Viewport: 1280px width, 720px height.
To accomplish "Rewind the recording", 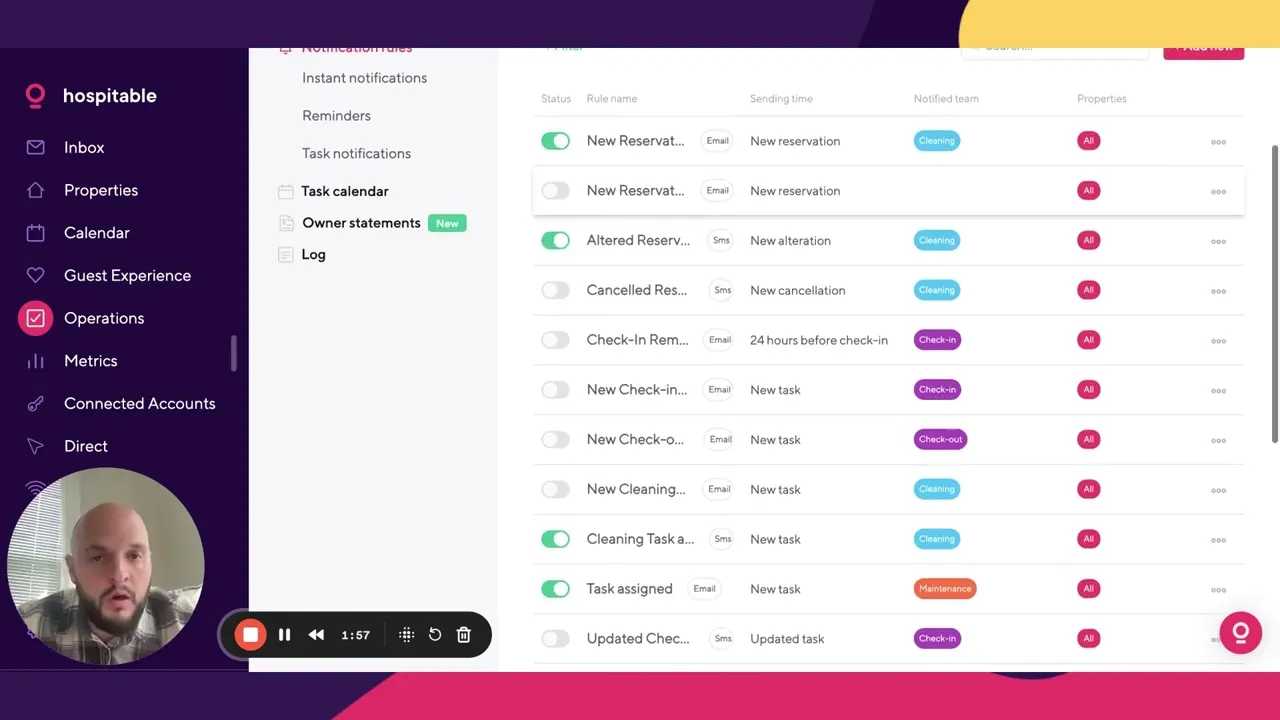I will [x=316, y=635].
